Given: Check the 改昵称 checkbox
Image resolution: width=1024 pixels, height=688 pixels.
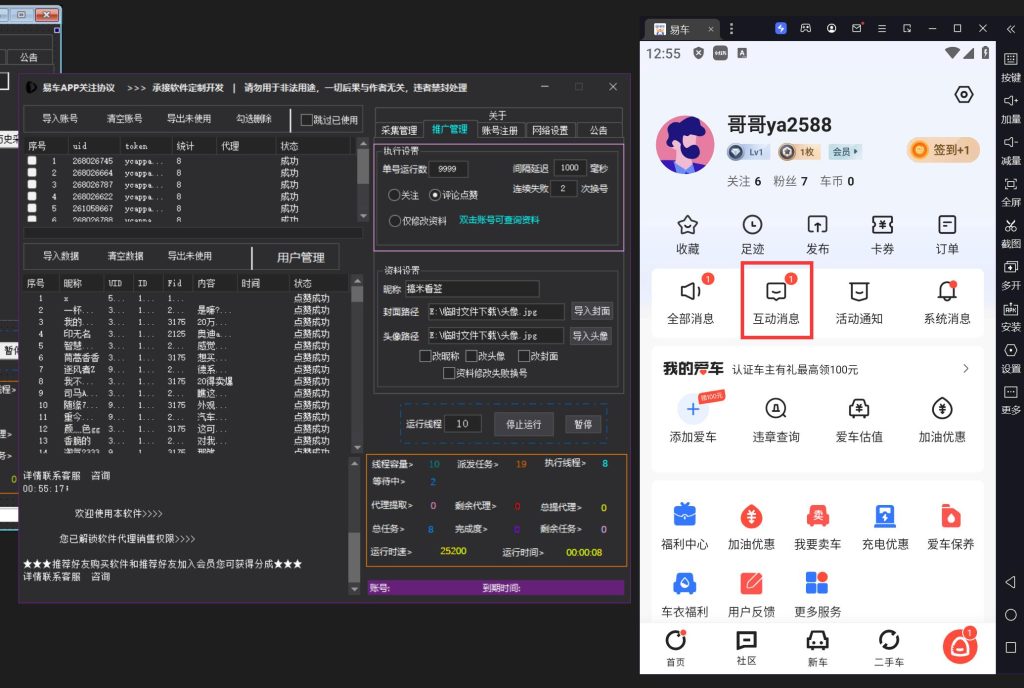Looking at the screenshot, I should tap(425, 356).
